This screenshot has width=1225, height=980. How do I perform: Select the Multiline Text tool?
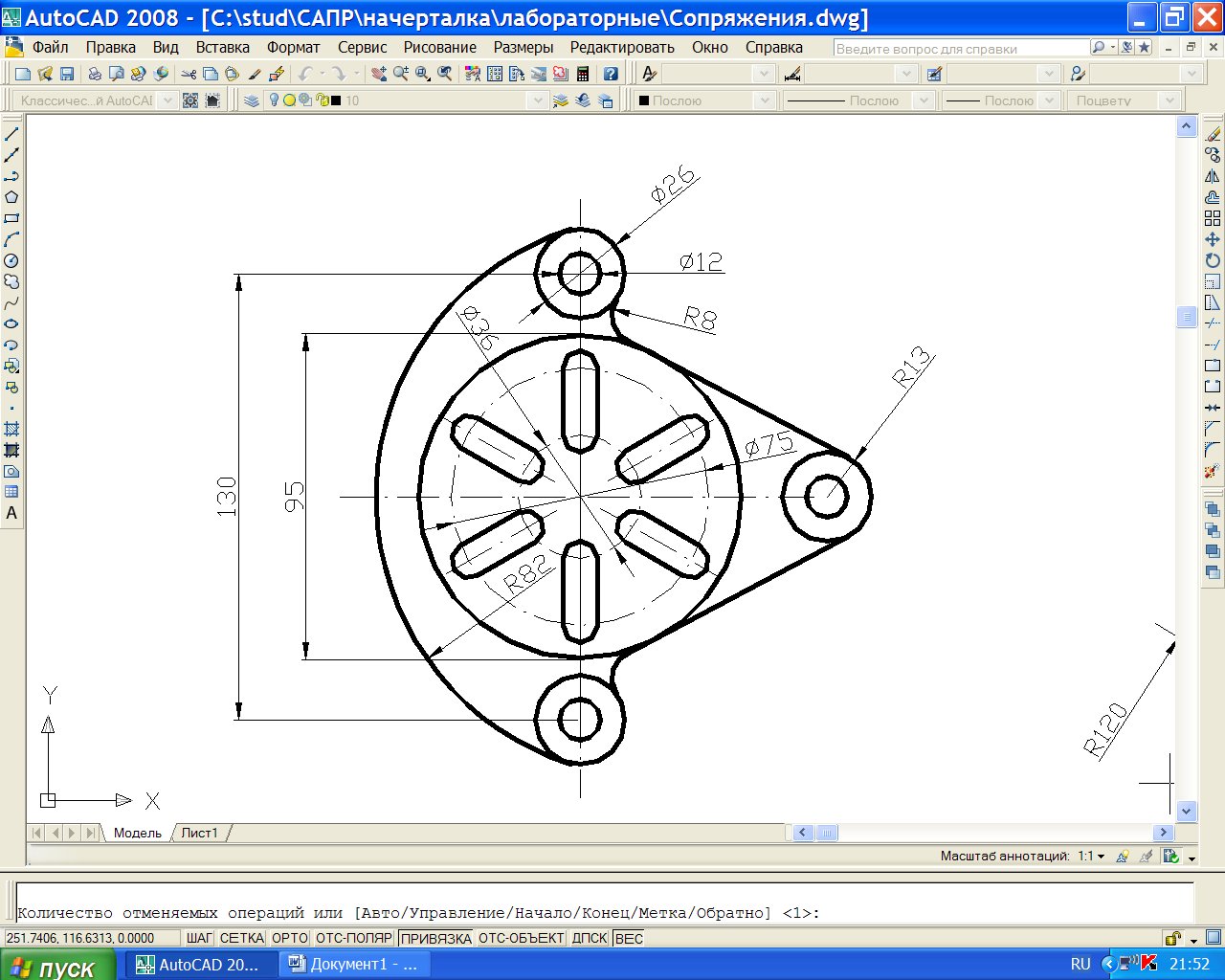tap(11, 513)
